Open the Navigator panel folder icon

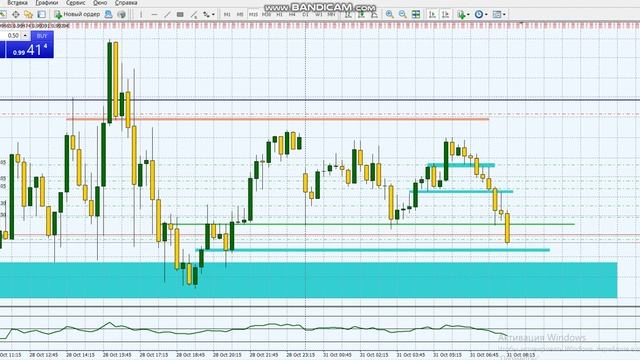pos(28,15)
